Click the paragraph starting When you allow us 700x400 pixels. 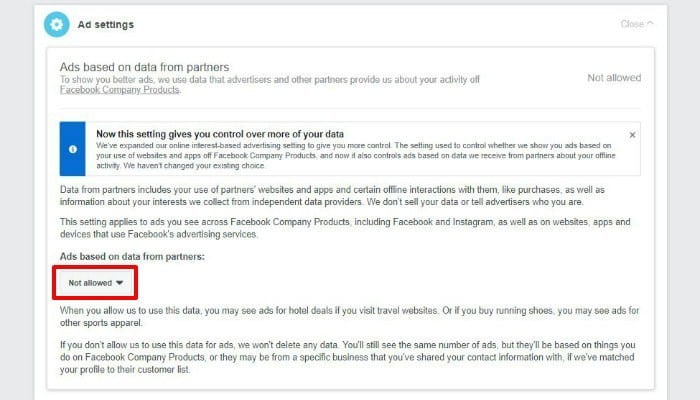(350, 316)
